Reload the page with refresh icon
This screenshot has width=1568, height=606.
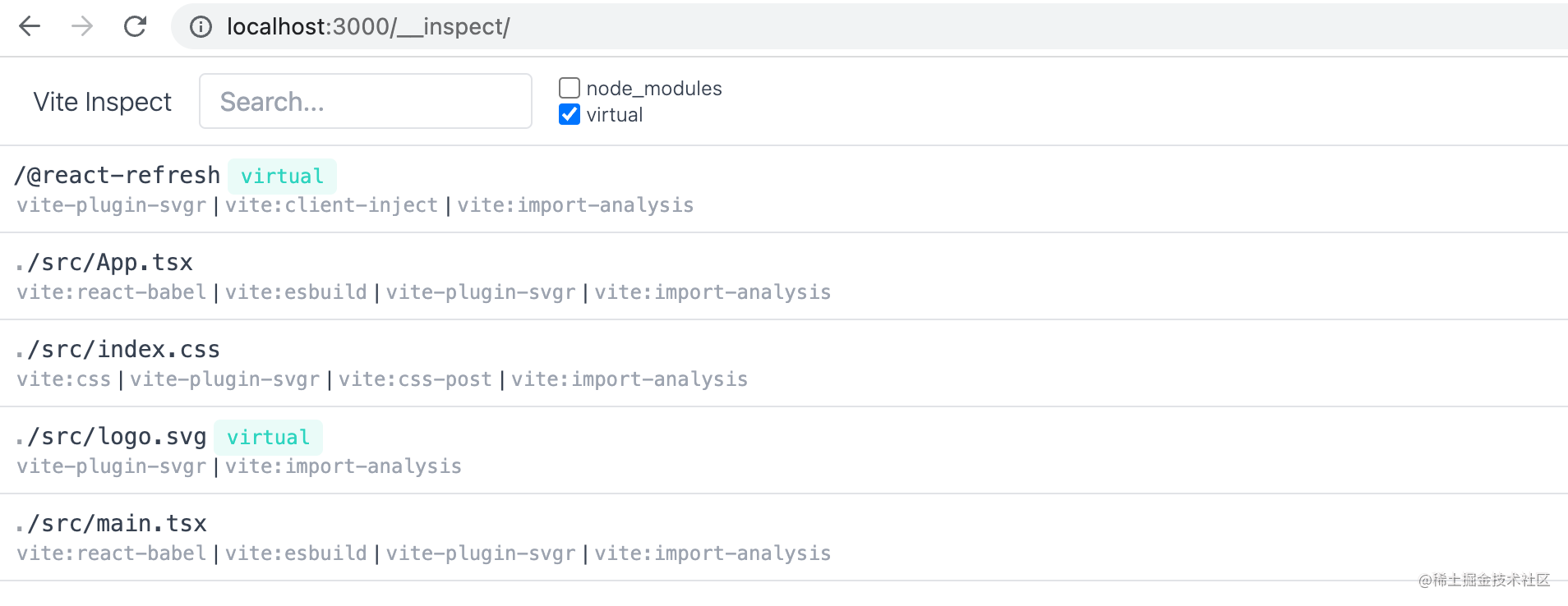click(135, 26)
